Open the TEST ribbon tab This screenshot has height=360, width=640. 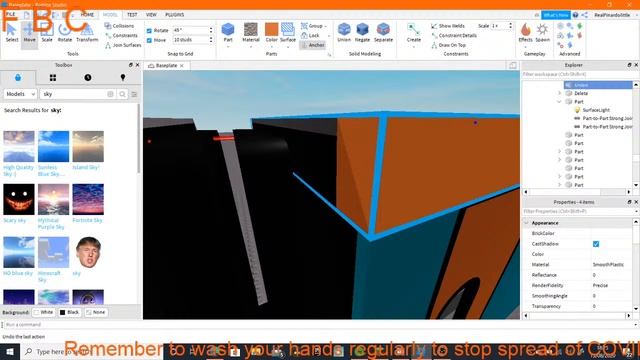(132, 15)
